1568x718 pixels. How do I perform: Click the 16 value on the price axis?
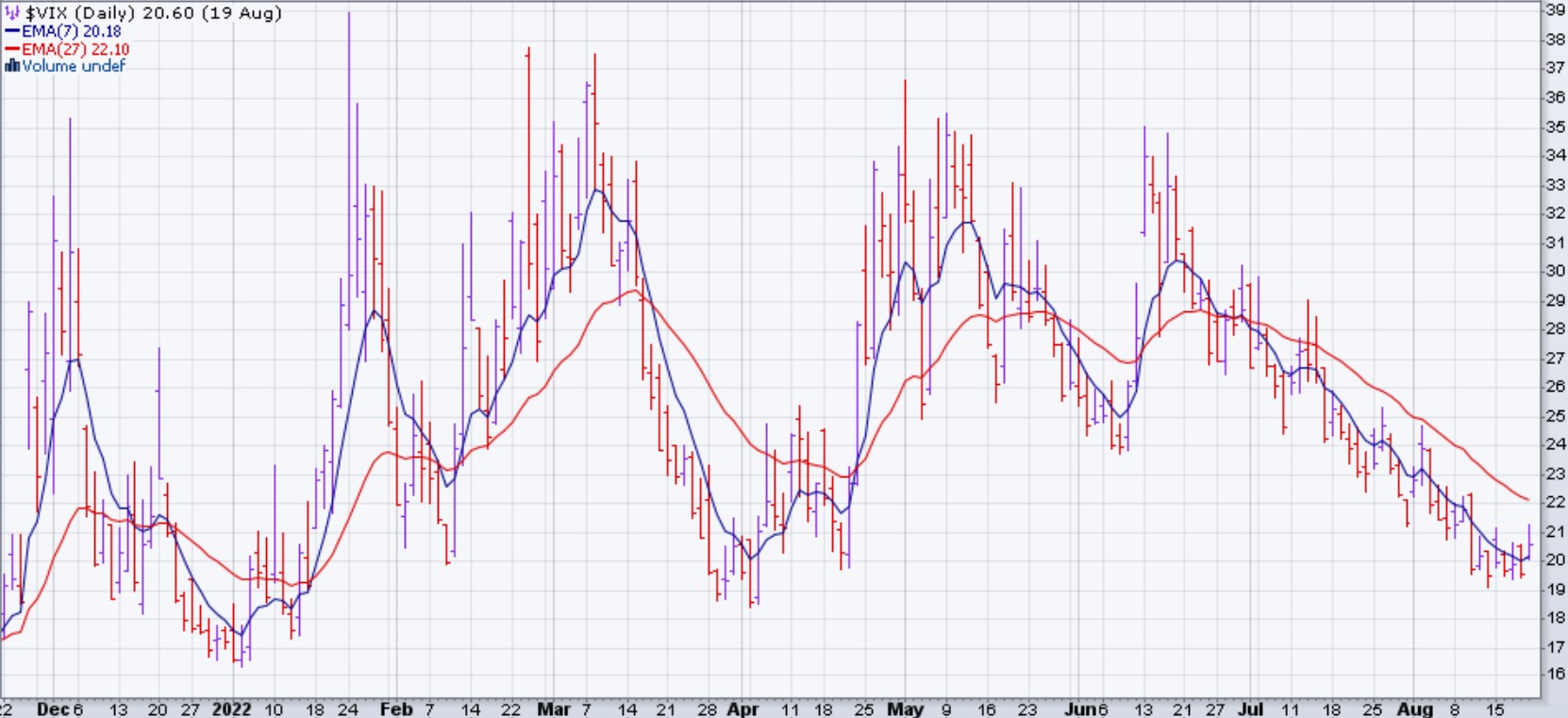[1555, 675]
